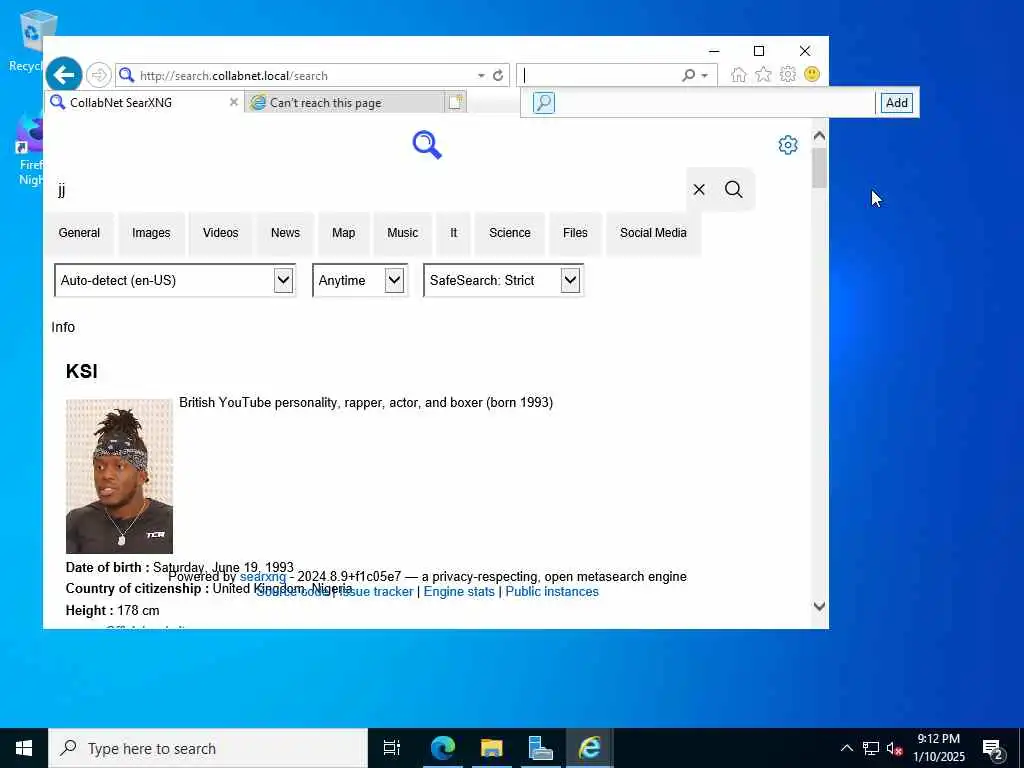Open the Home page icon
The height and width of the screenshot is (768, 1024).
pos(739,74)
